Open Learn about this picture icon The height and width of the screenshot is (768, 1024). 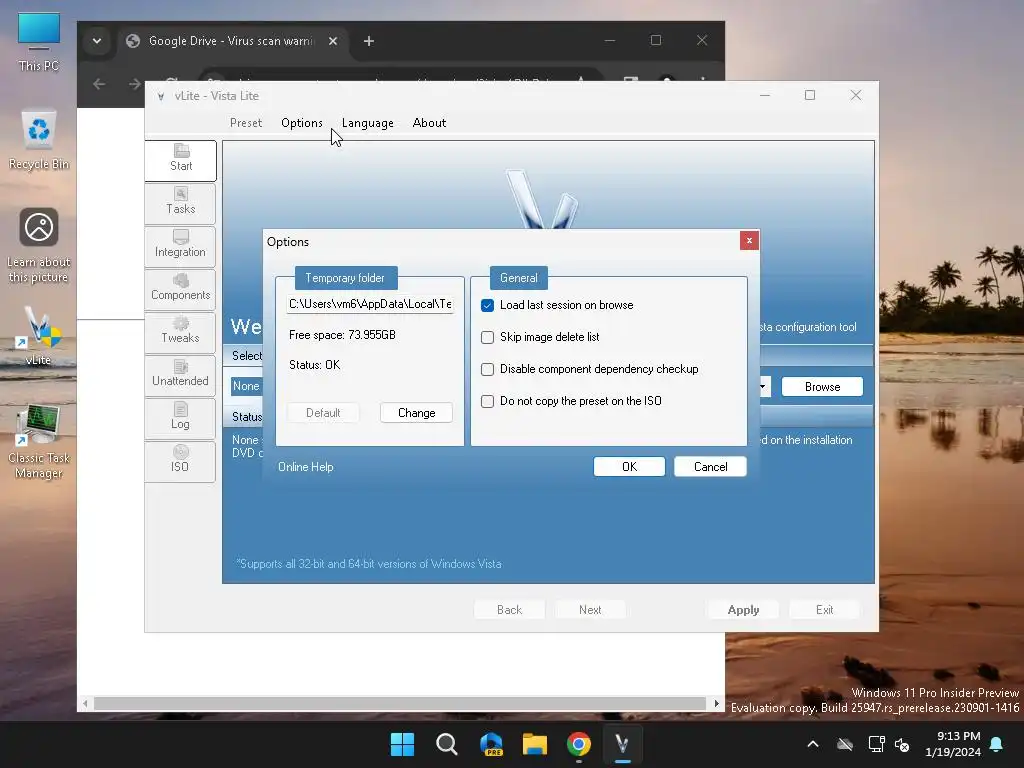tap(39, 246)
